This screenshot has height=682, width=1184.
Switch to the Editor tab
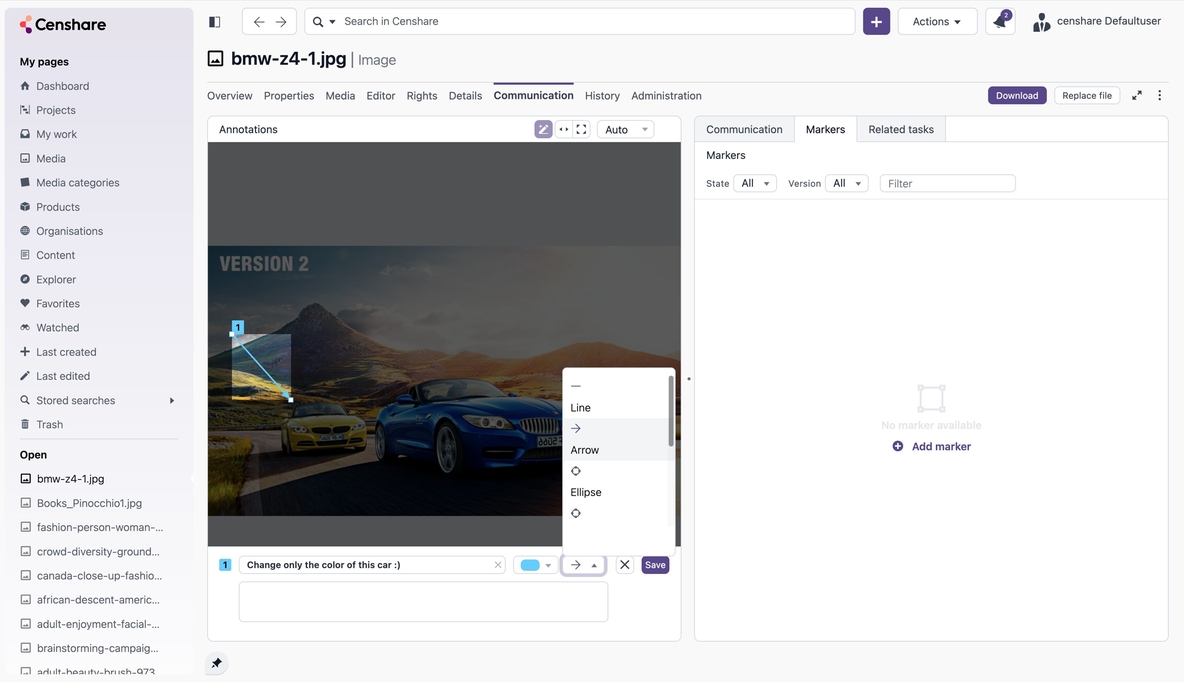[381, 96]
